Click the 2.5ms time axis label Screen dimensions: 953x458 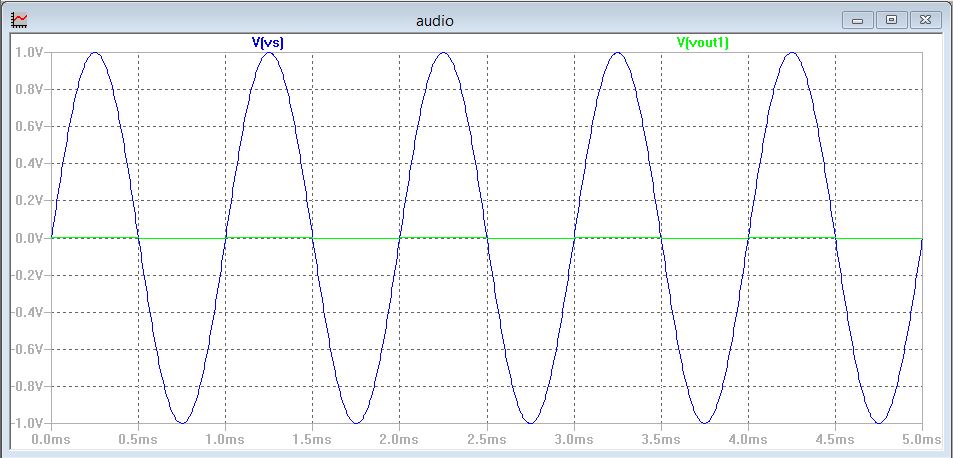point(487,439)
